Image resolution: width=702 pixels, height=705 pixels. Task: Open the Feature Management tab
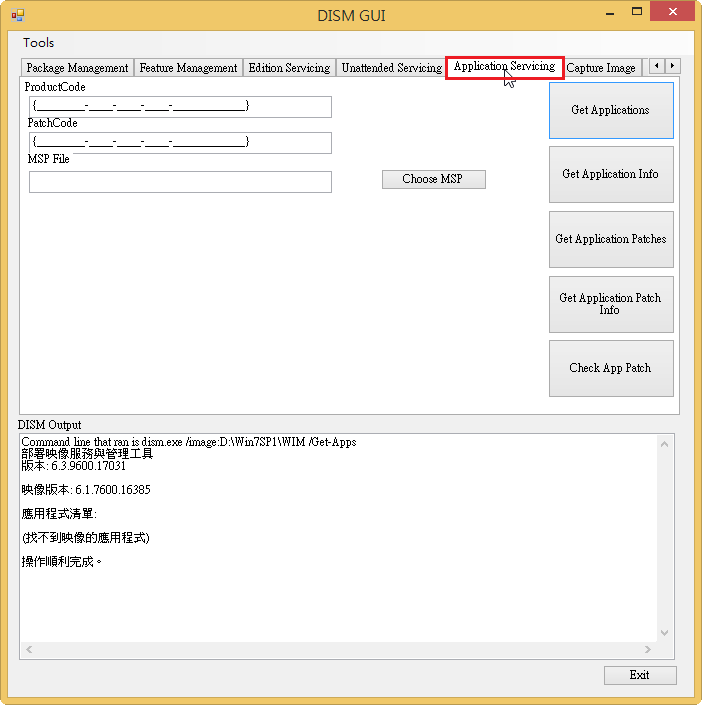coord(188,68)
